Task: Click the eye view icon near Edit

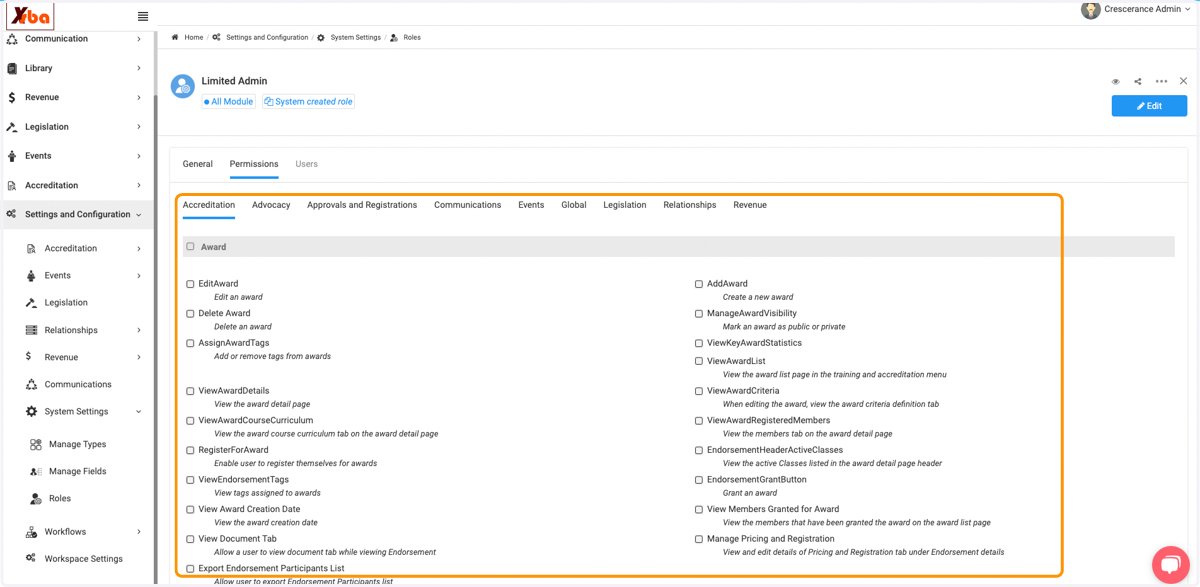Action: point(1116,82)
